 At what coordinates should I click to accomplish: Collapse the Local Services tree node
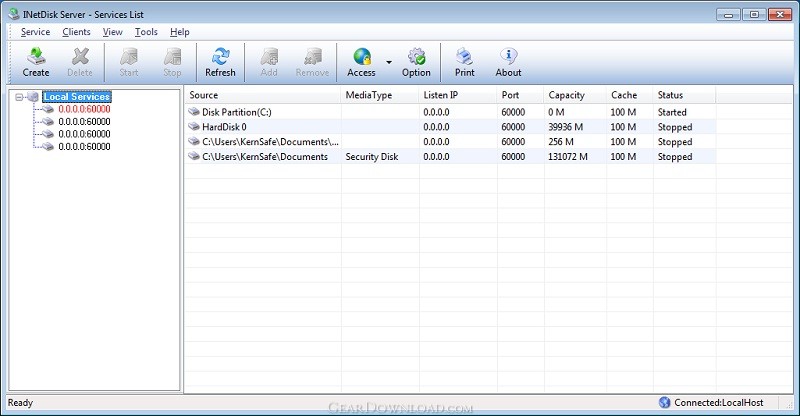(19, 97)
